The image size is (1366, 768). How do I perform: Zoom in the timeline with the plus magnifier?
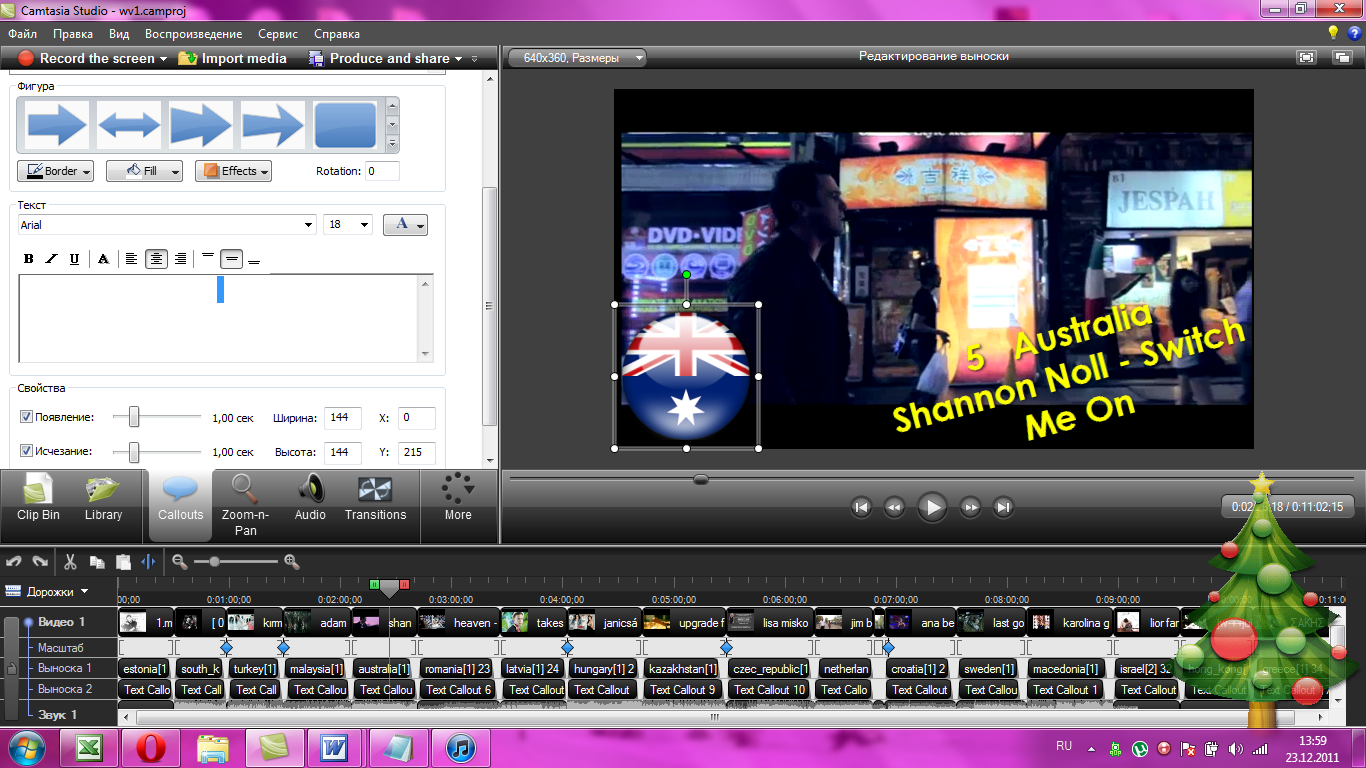291,562
